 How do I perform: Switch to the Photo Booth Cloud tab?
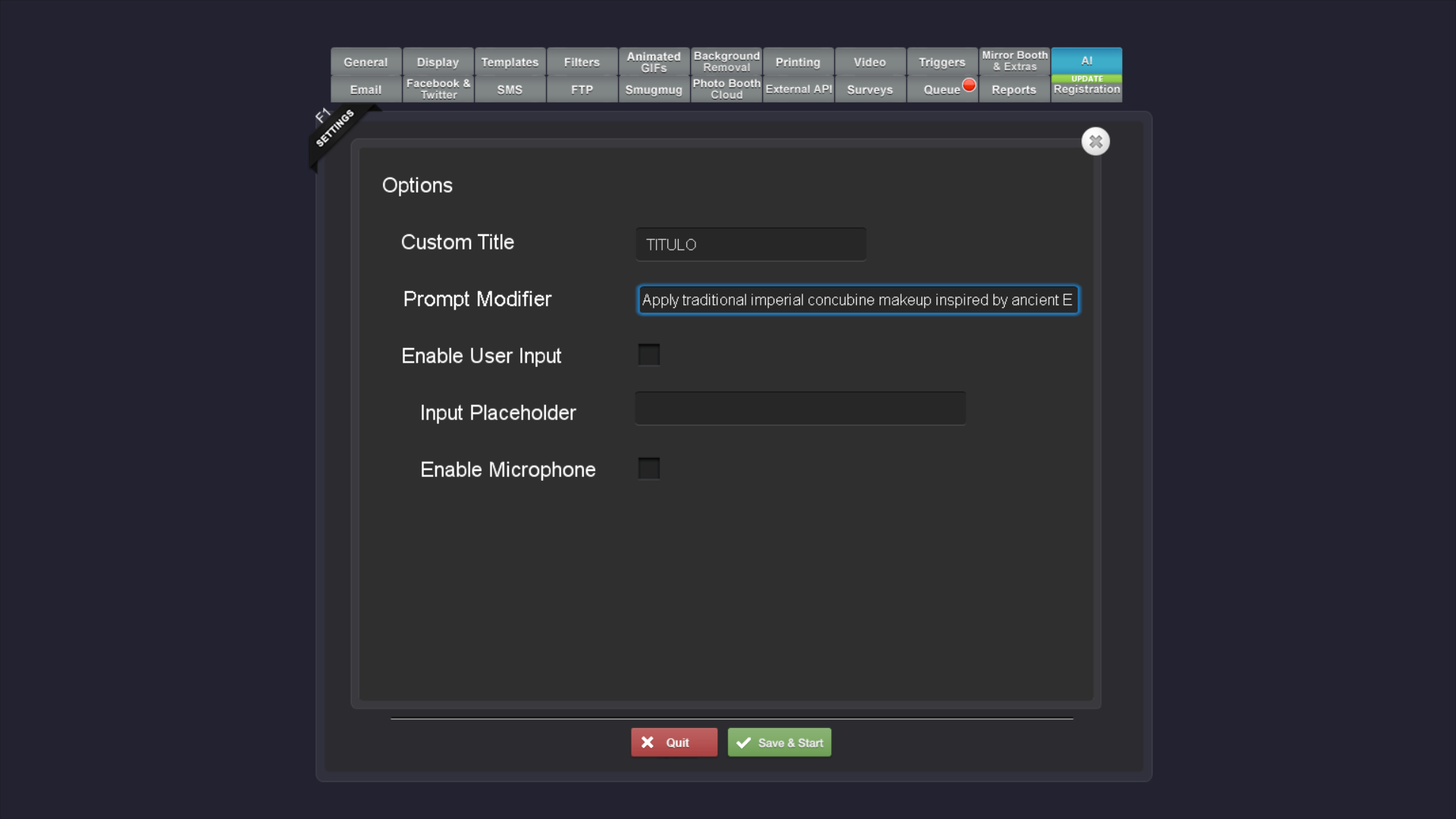(x=726, y=89)
